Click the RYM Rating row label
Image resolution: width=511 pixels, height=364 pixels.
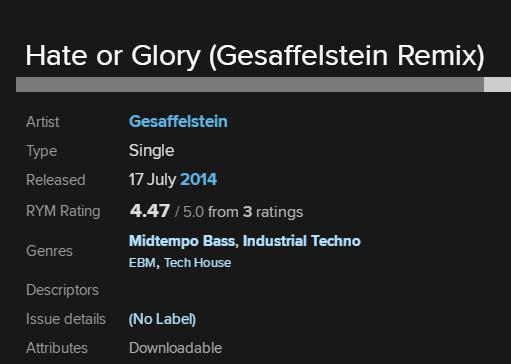(x=63, y=211)
